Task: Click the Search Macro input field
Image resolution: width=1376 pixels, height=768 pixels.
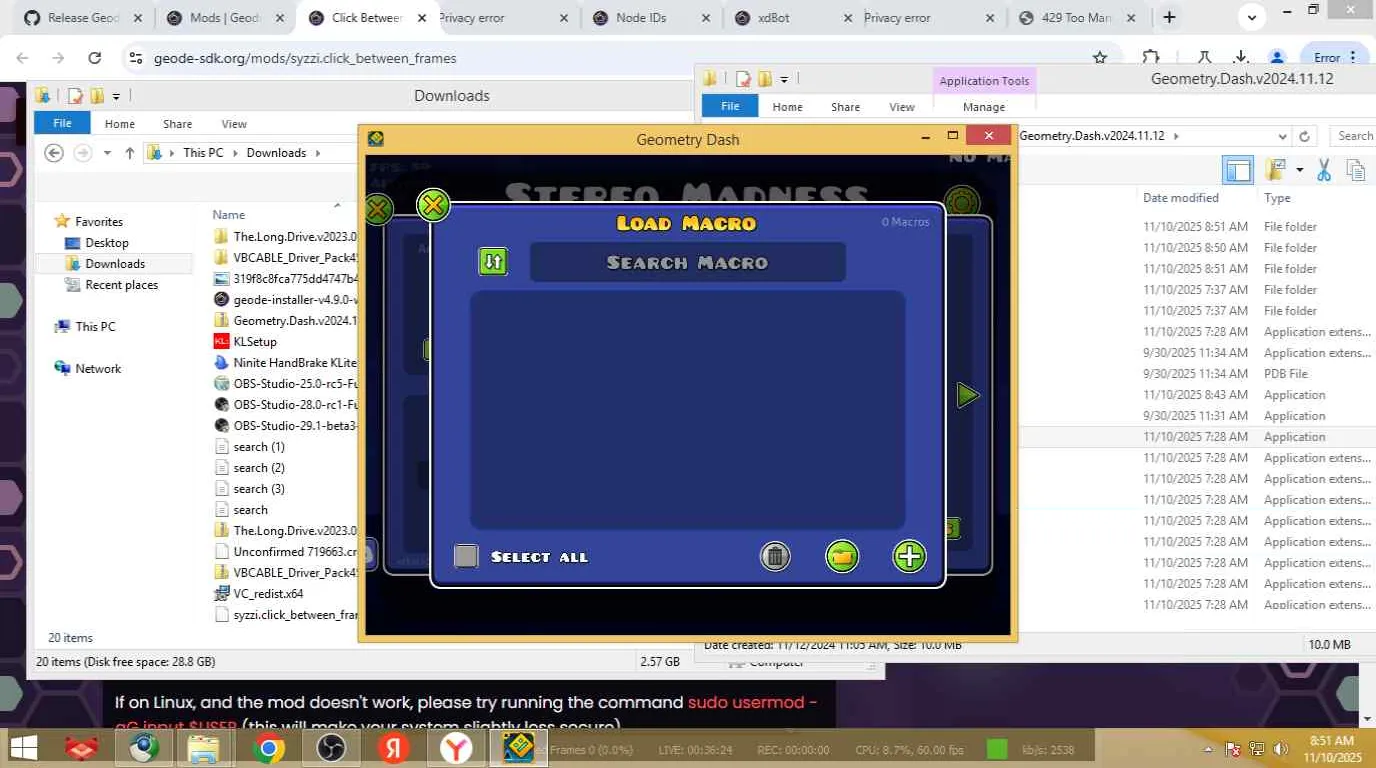Action: pos(687,262)
